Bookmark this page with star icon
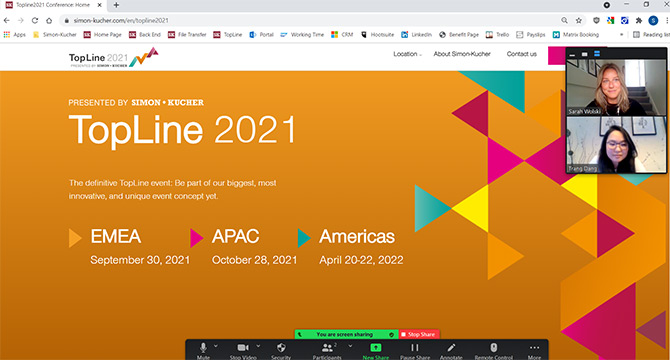 tap(579, 20)
